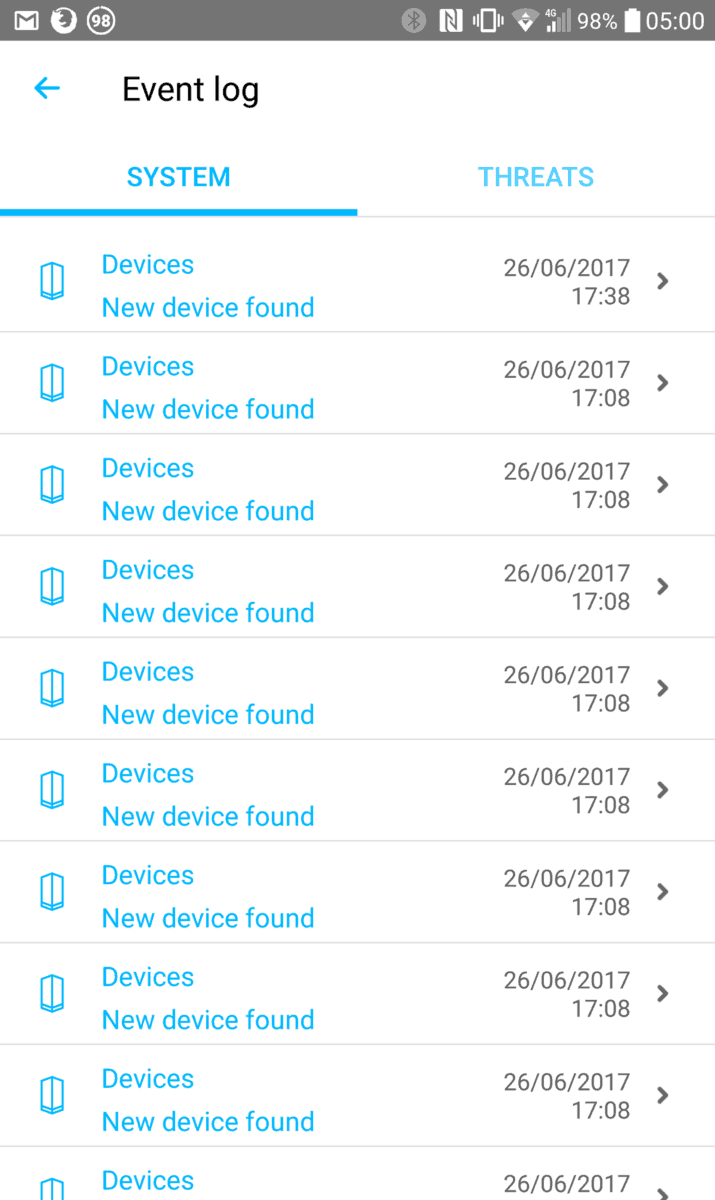The width and height of the screenshot is (715, 1200).
Task: Tap the 'Devices' title of fifth event
Action: click(148, 672)
